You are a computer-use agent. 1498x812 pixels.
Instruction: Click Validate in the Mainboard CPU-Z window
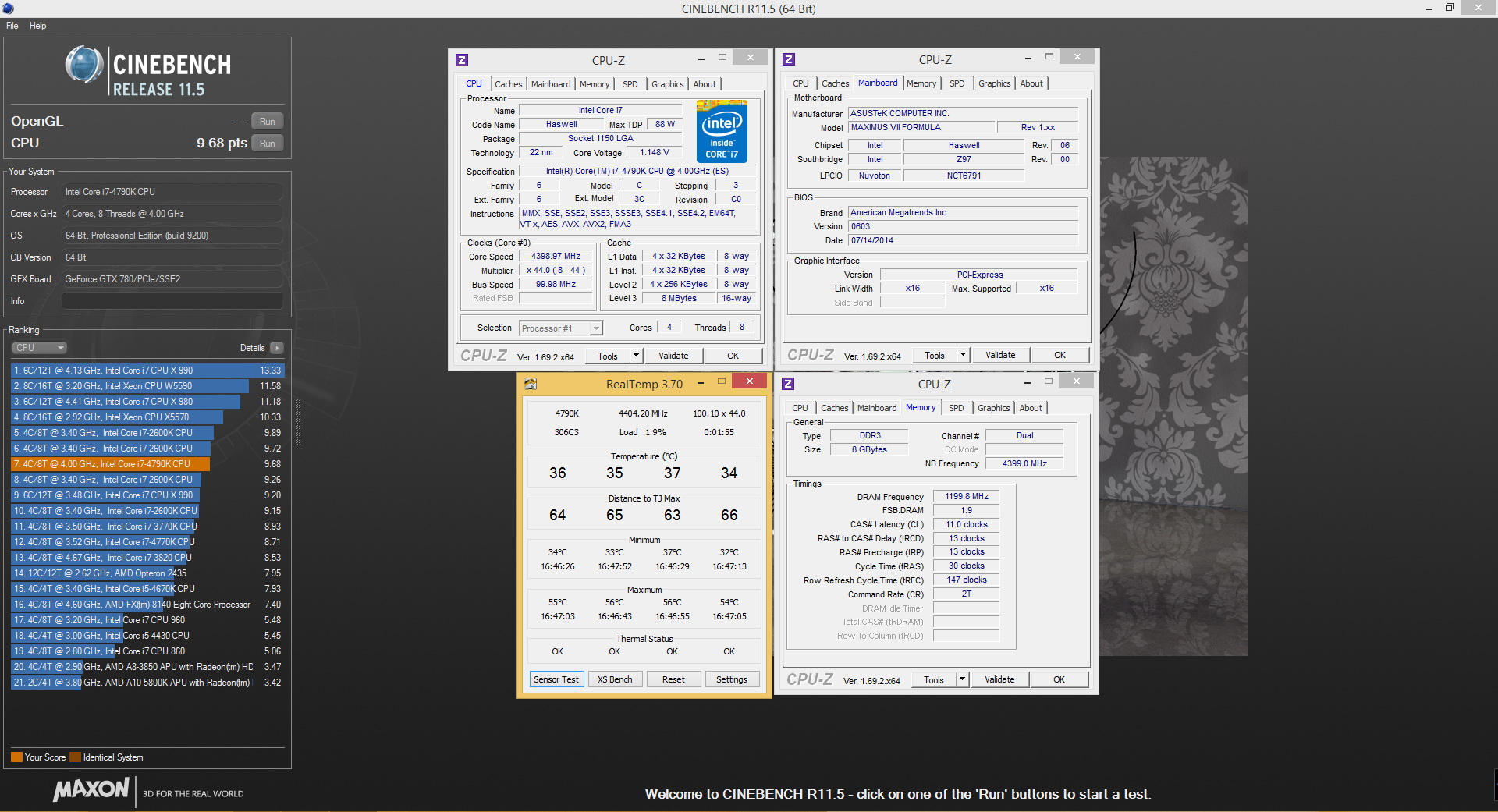pos(1000,355)
